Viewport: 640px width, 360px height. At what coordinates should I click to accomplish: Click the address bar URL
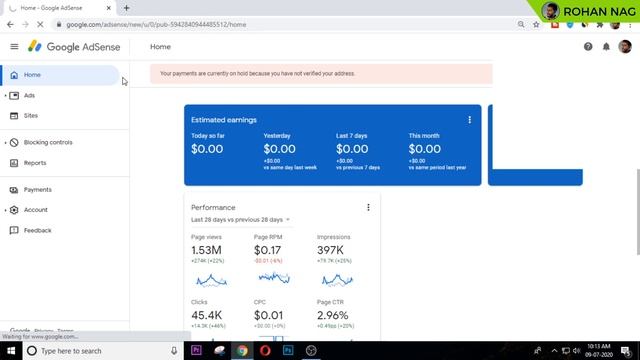156,24
